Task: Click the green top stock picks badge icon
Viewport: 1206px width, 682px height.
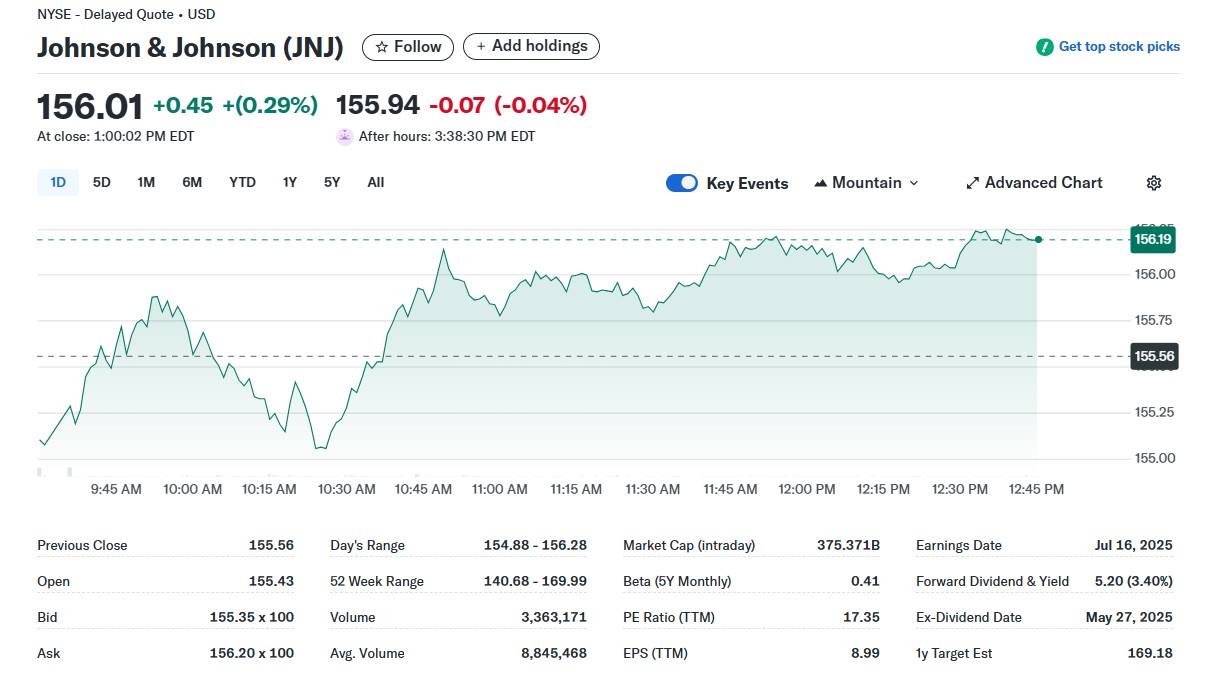Action: tap(1045, 47)
